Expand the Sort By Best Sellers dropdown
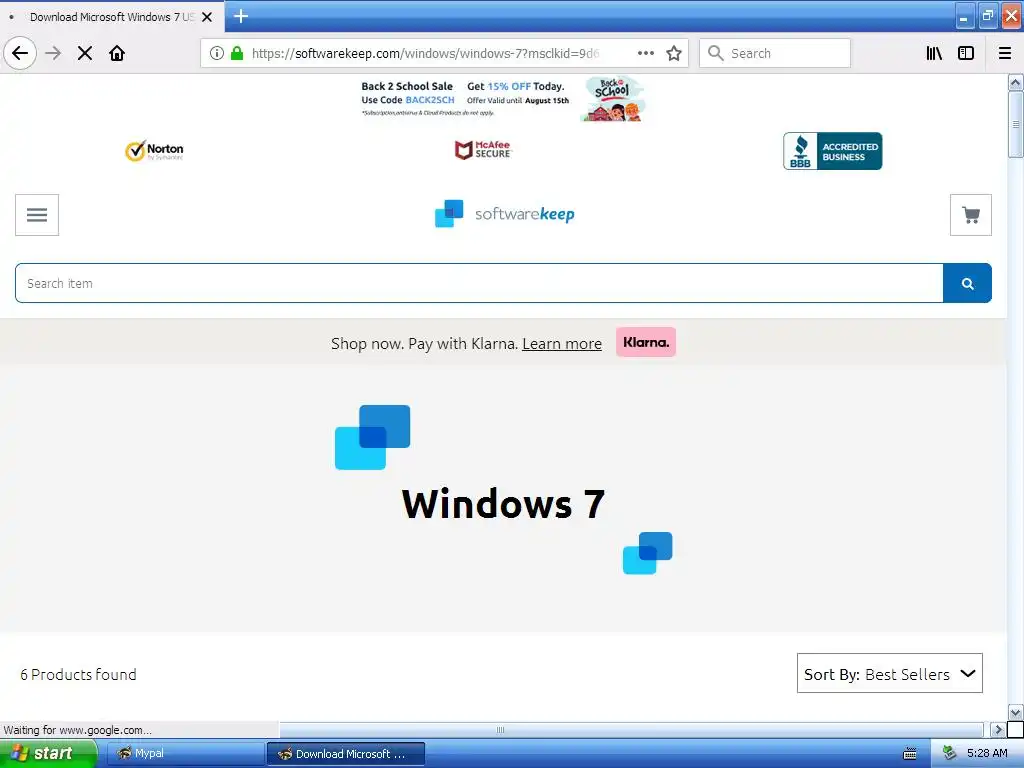This screenshot has height=768, width=1024. 889,673
